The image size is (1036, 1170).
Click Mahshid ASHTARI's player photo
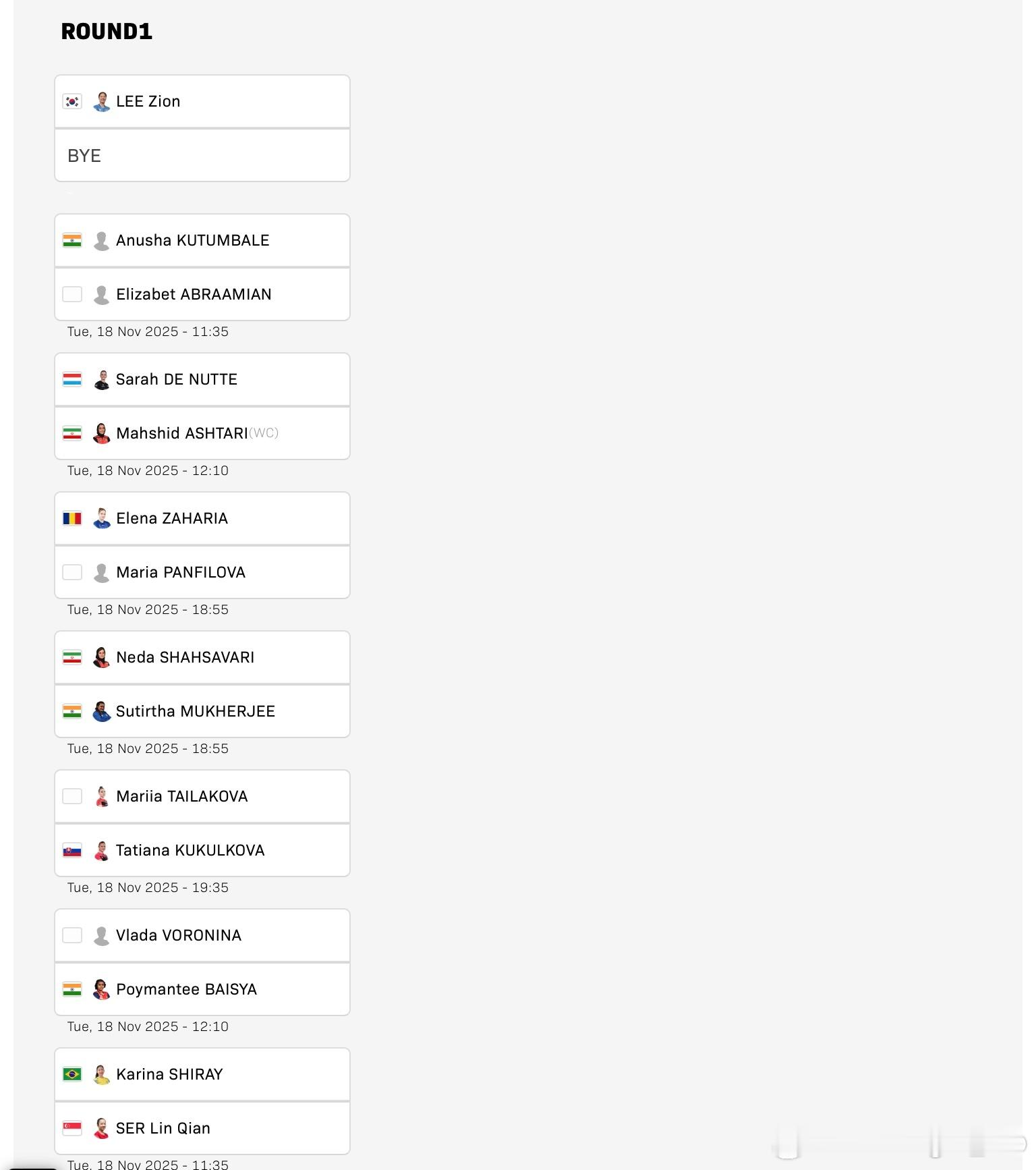coord(102,434)
